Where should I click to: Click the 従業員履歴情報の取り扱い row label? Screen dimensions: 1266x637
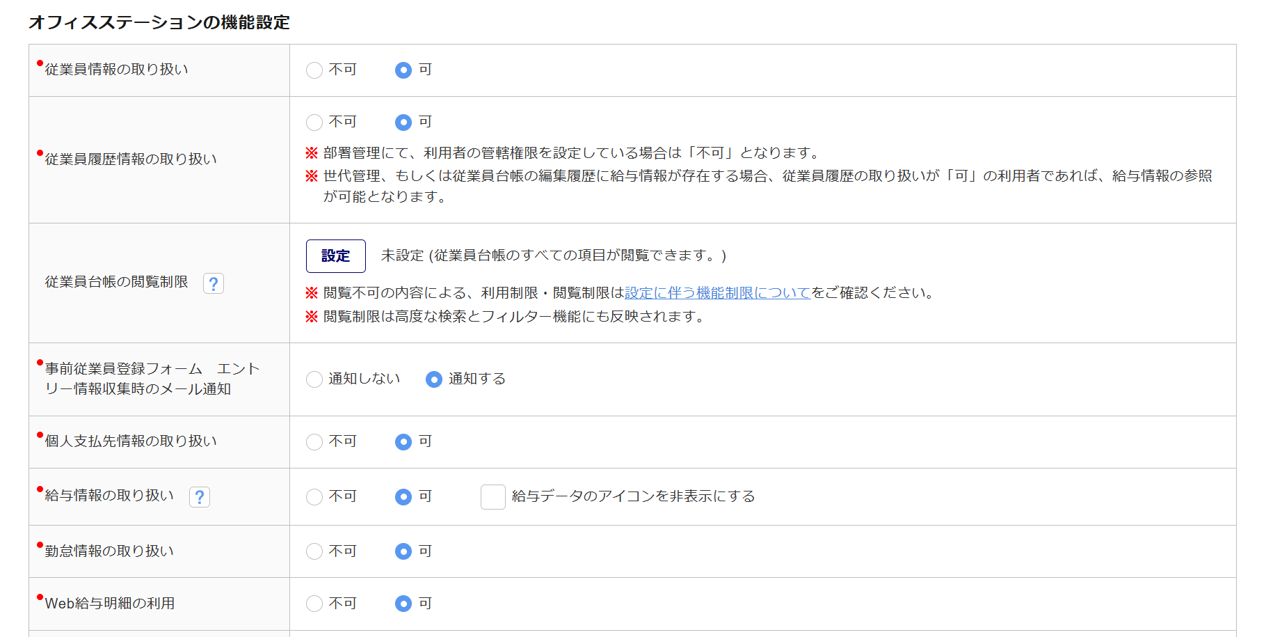pos(131,159)
